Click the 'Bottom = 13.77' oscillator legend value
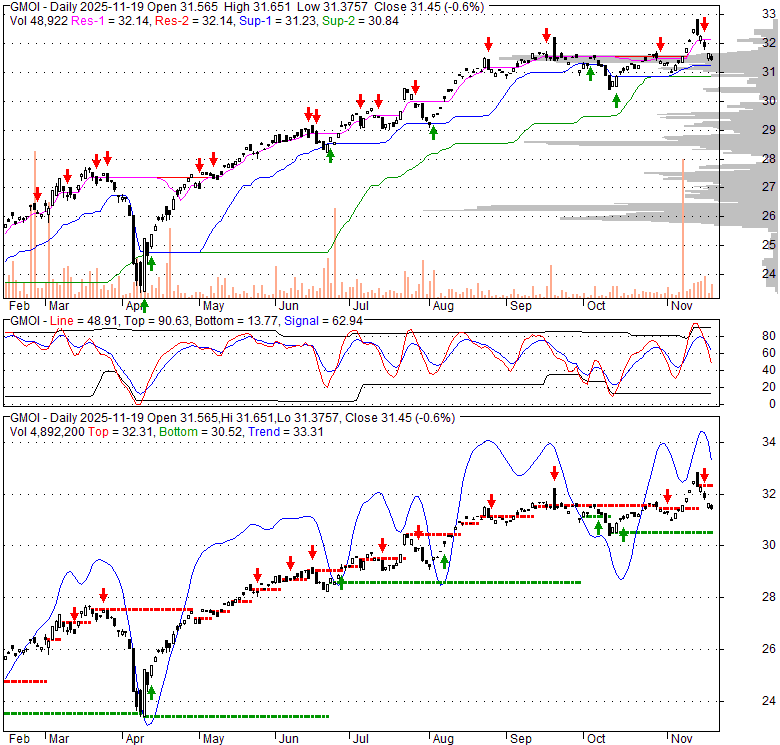 pyautogui.click(x=237, y=321)
